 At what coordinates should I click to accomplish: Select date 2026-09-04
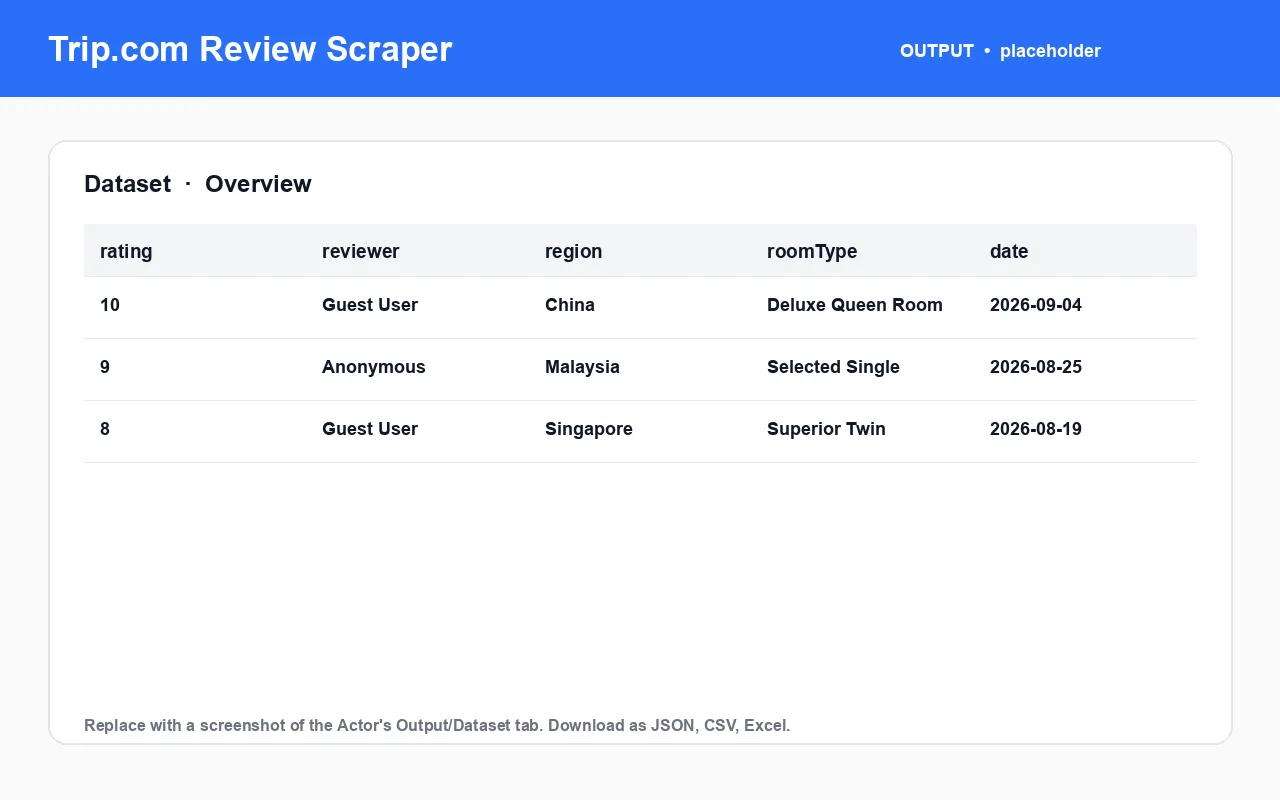pyautogui.click(x=1036, y=305)
